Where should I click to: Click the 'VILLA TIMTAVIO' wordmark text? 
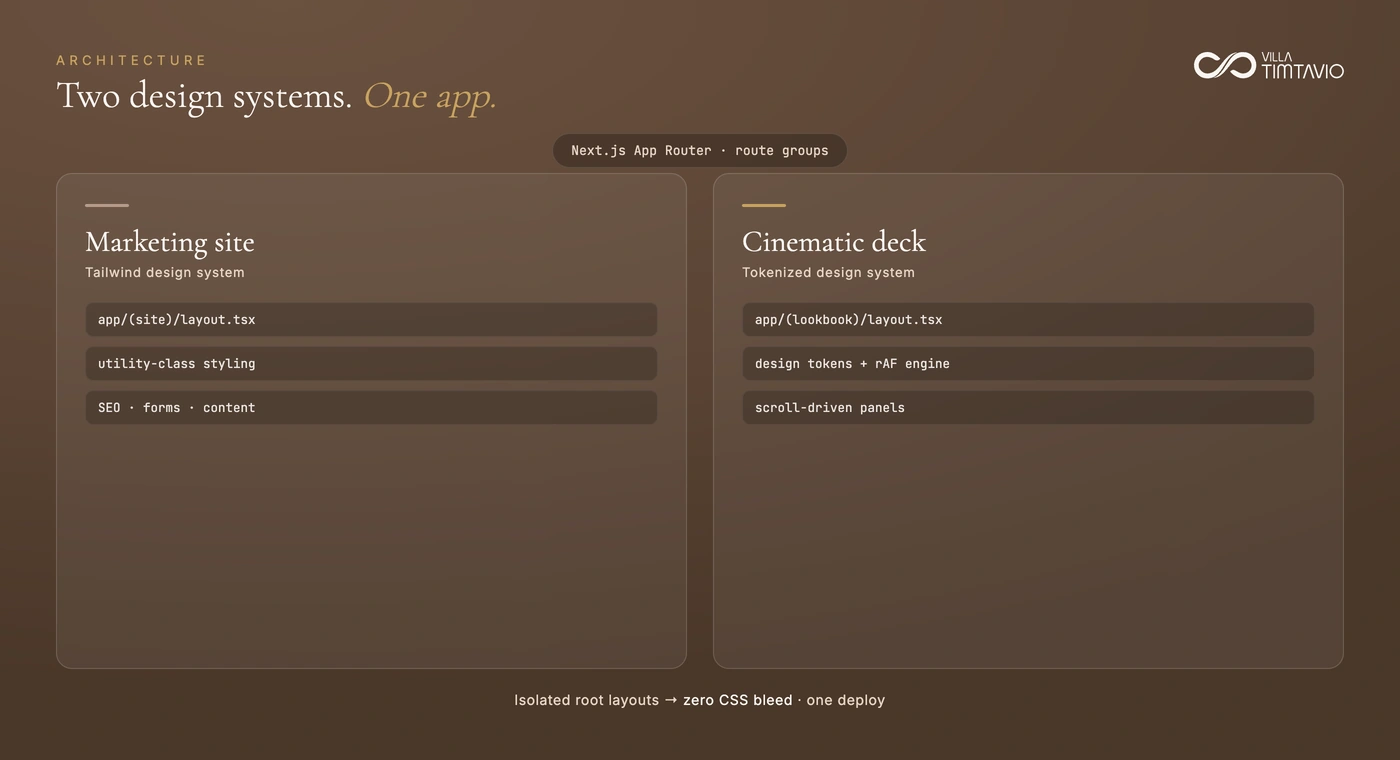tap(1303, 66)
